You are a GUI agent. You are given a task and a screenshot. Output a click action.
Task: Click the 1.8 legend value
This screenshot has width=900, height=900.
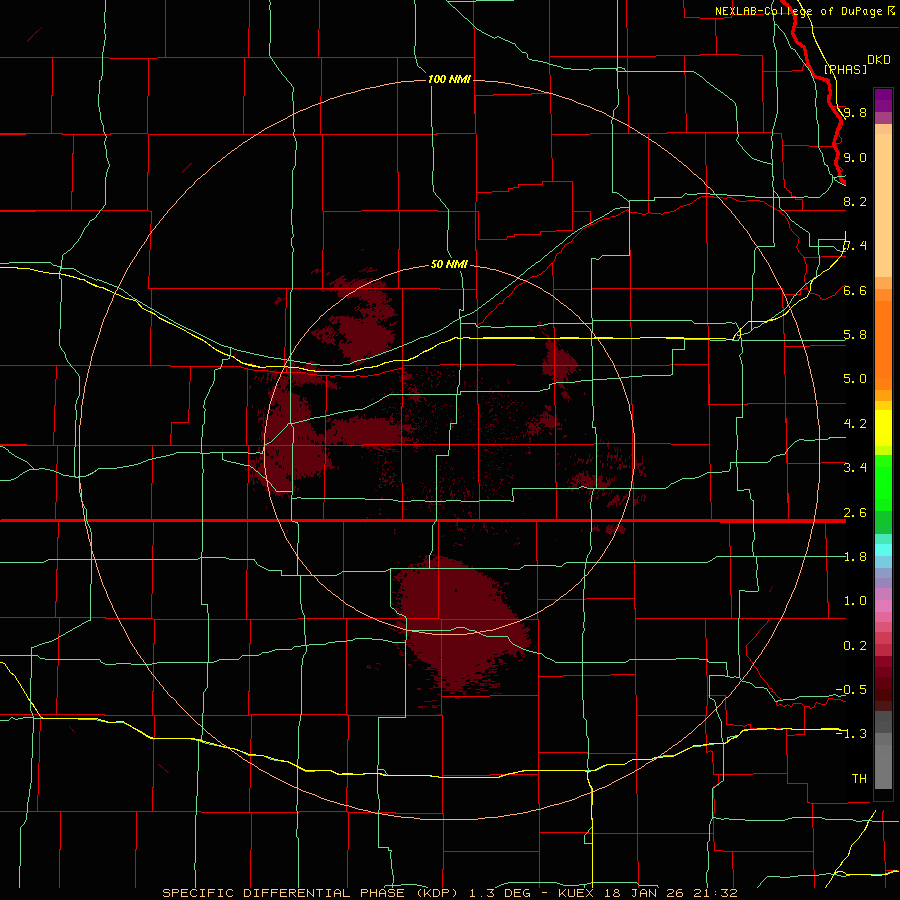click(855, 557)
